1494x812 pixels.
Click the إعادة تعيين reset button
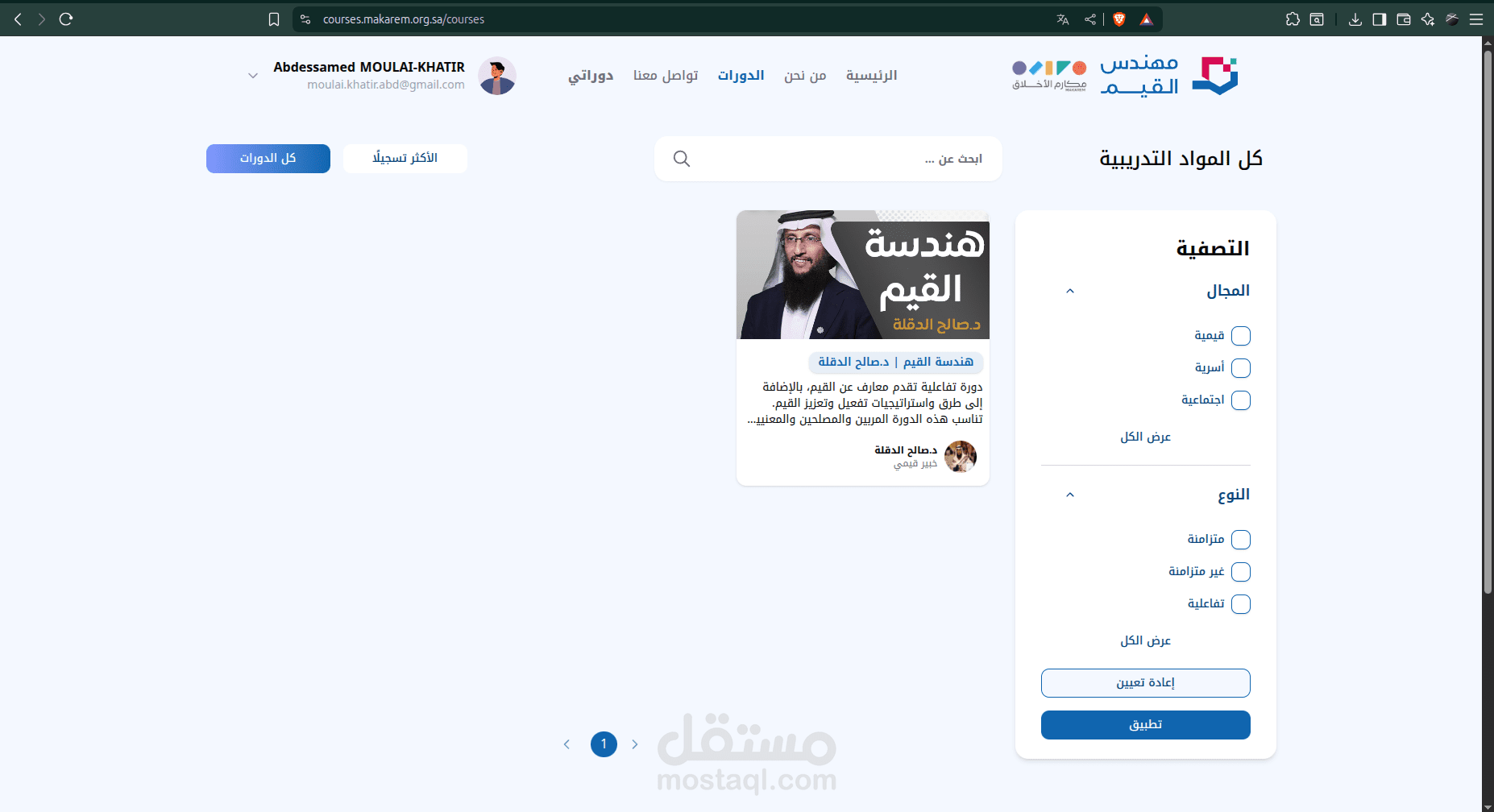click(x=1145, y=683)
